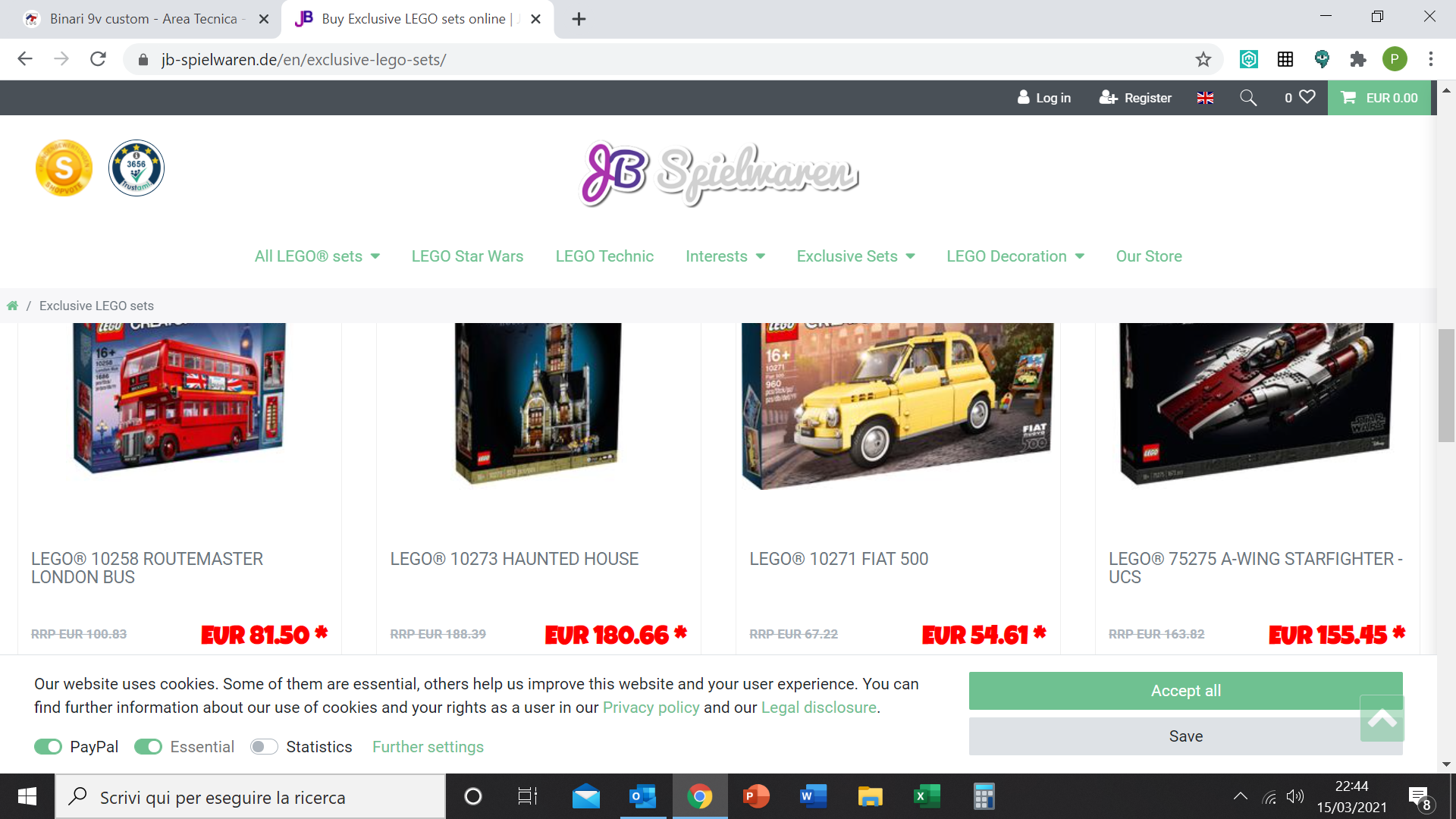This screenshot has width=1456, height=819.
Task: Open Cortana from the taskbar
Action: [473, 796]
